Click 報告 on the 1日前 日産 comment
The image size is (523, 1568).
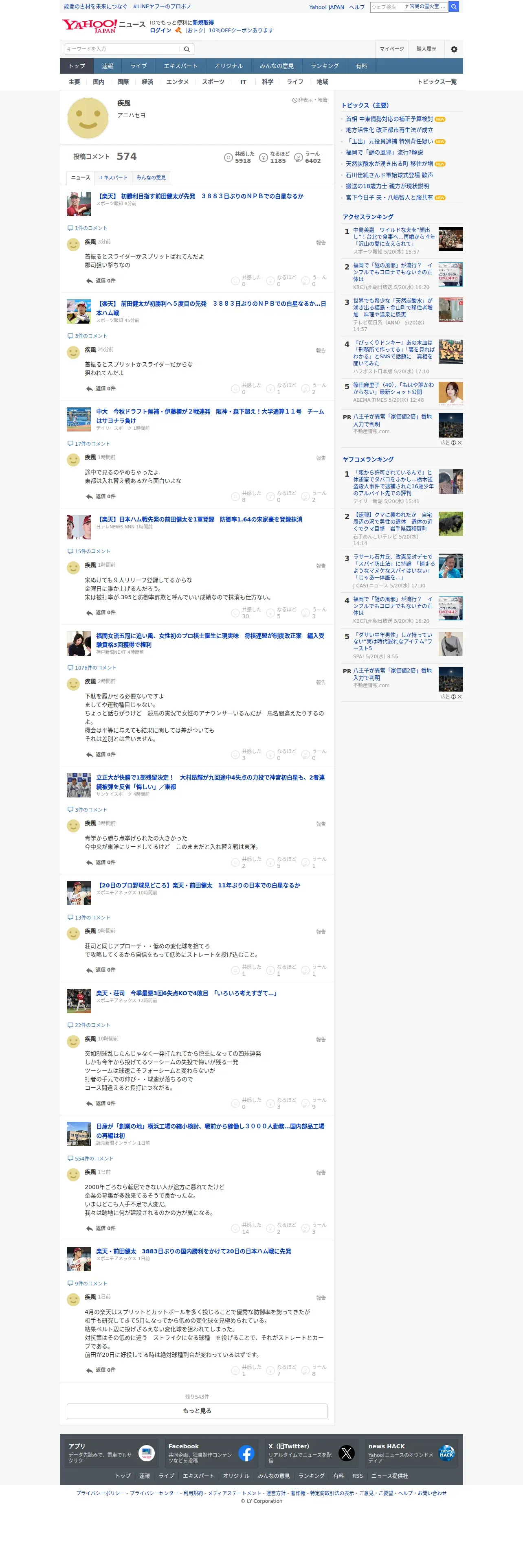[321, 1173]
